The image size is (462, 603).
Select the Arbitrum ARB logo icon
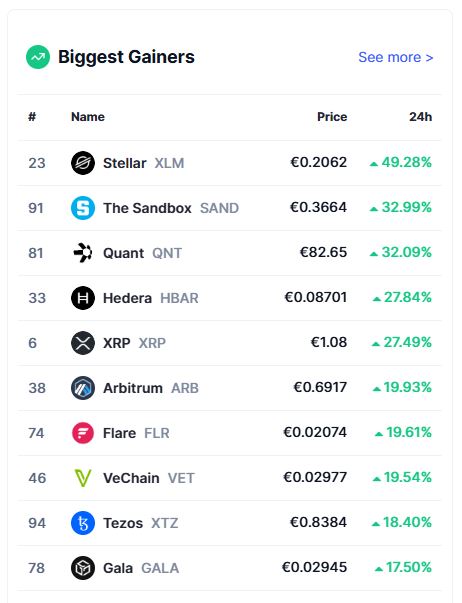pos(83,388)
